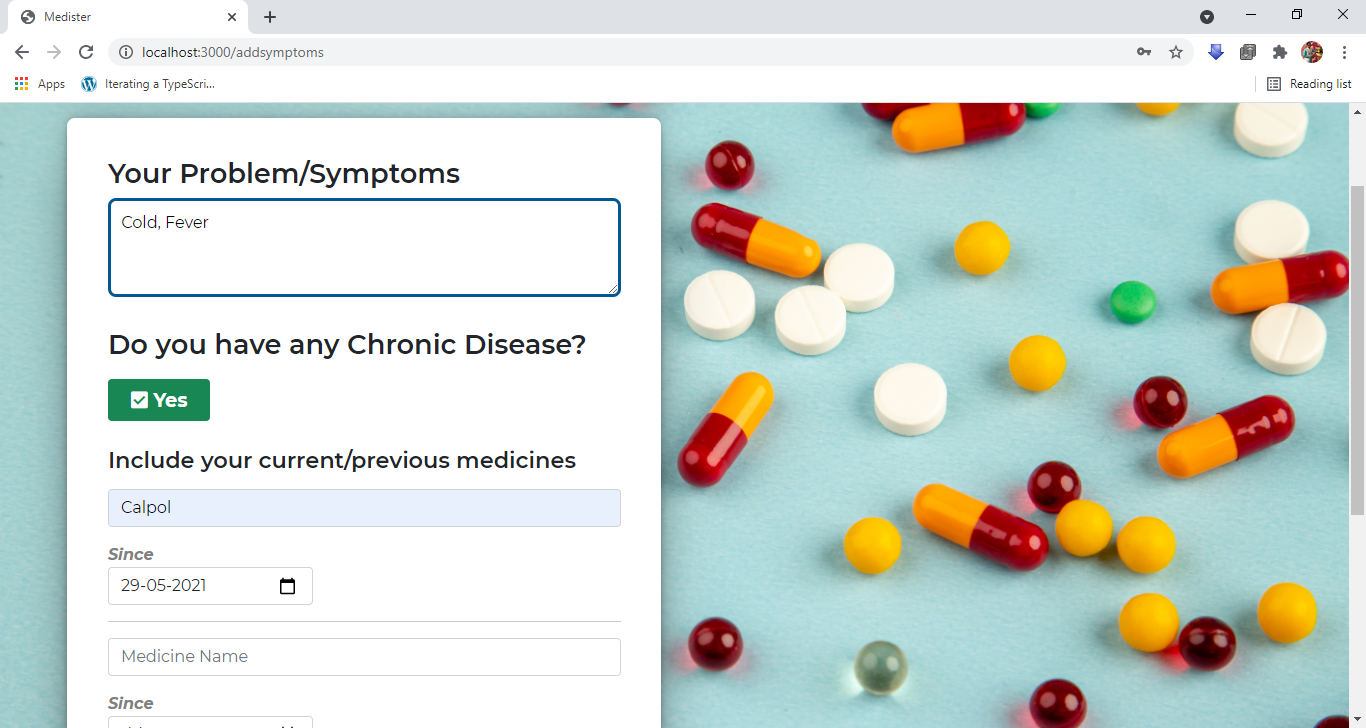The width and height of the screenshot is (1366, 728).
Task: Open the saved passwords key icon
Action: click(1144, 52)
